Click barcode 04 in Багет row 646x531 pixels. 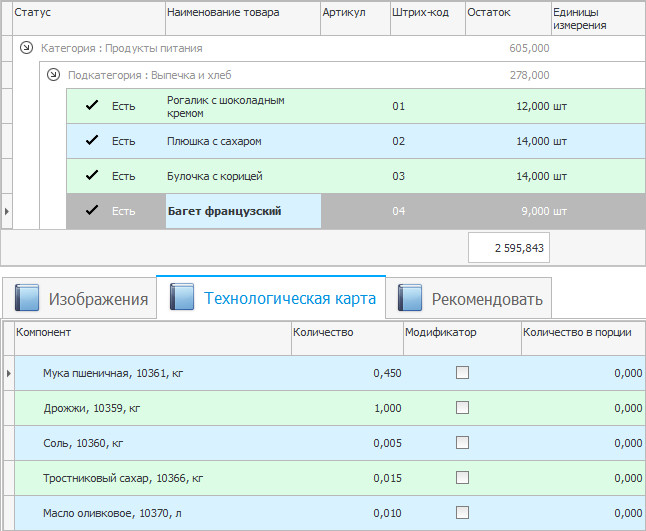pyautogui.click(x=398, y=211)
